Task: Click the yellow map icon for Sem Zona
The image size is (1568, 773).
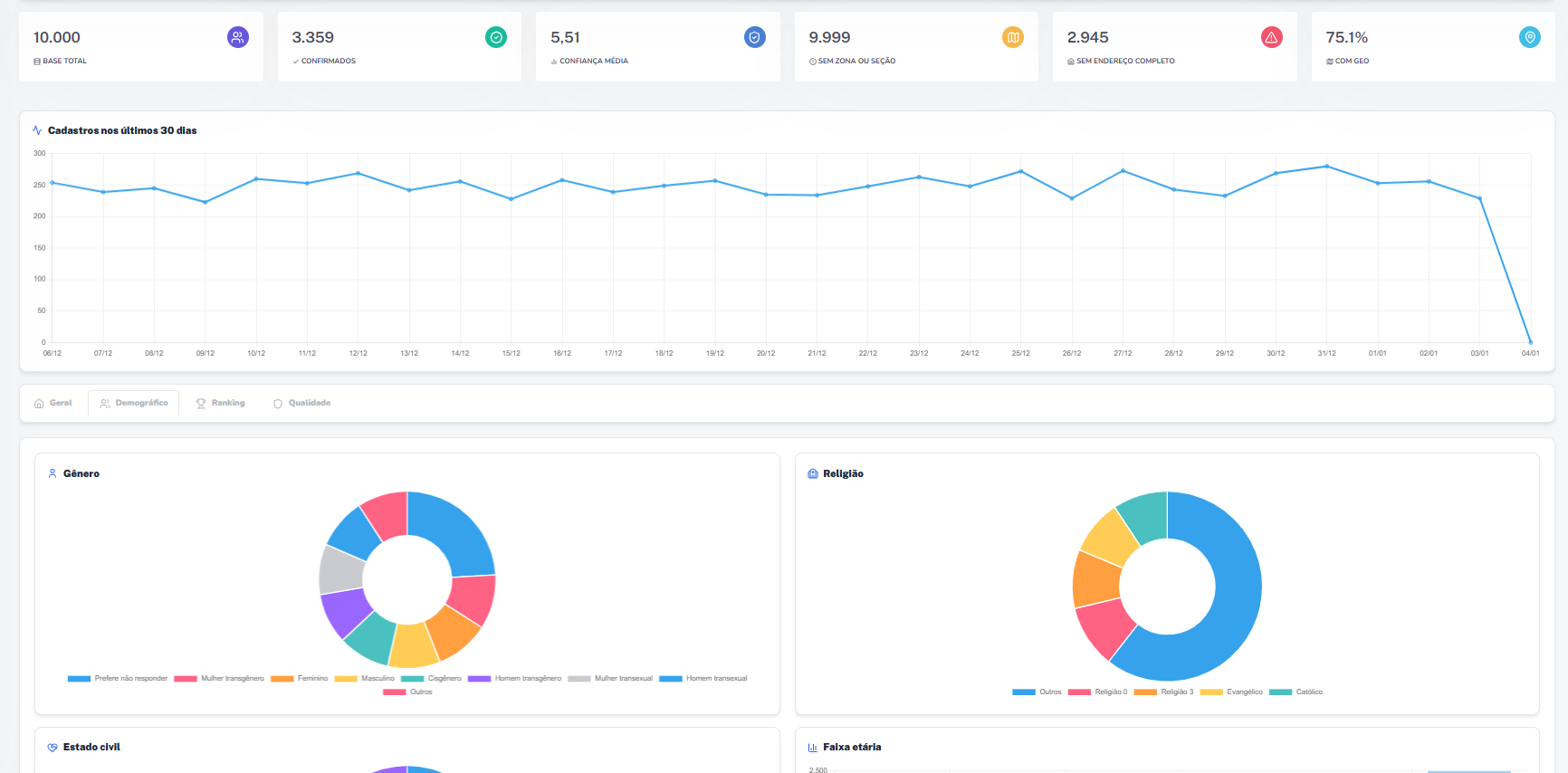Action: (1013, 37)
